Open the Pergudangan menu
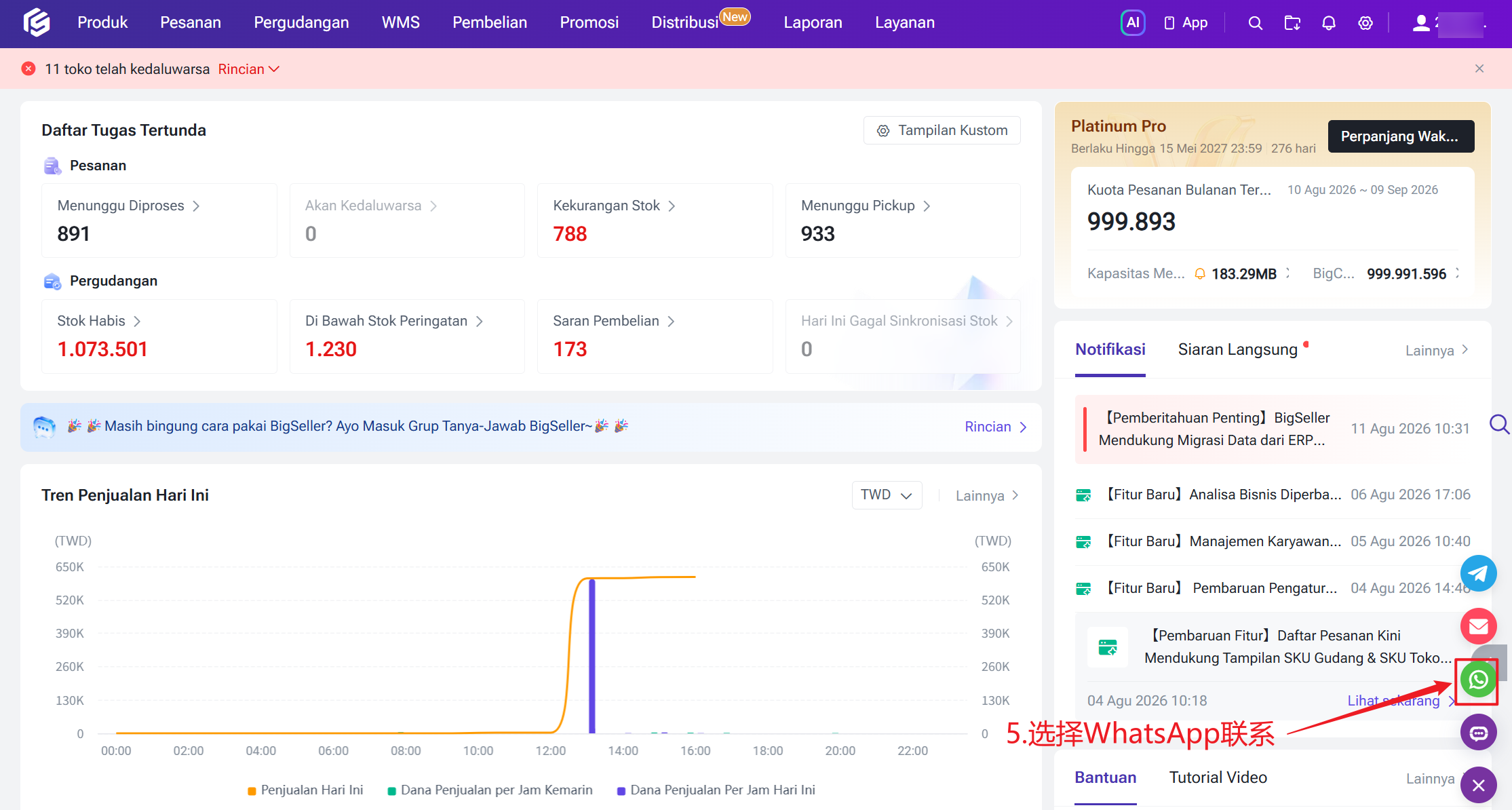This screenshot has height=810, width=1512. click(301, 22)
